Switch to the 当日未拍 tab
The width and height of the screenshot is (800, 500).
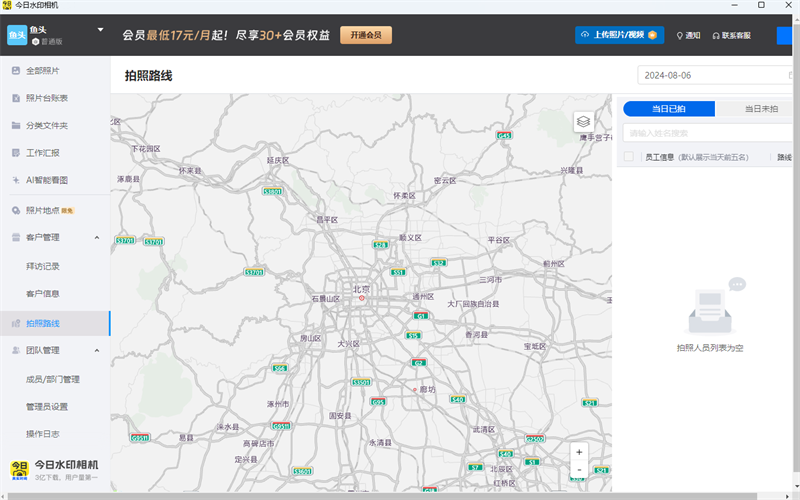point(761,109)
